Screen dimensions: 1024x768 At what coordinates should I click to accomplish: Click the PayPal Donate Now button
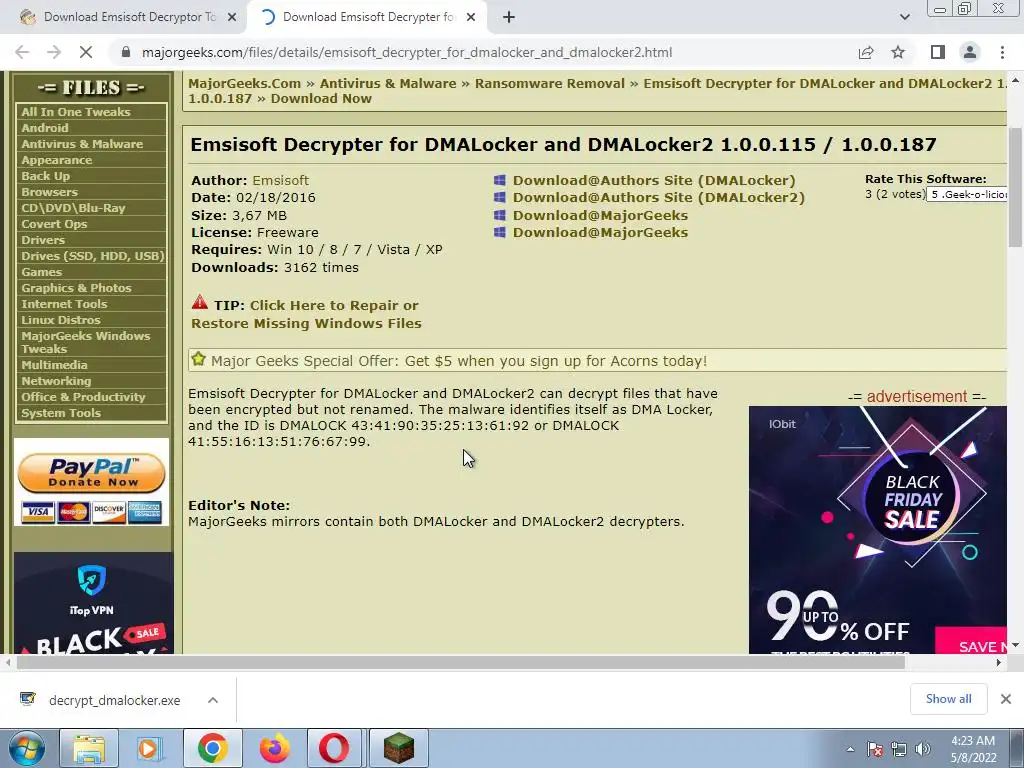[x=91, y=473]
